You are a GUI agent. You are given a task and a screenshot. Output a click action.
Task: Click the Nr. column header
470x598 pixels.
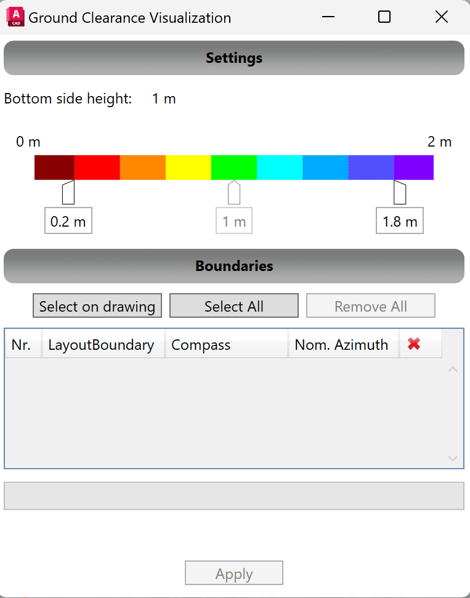coord(23,344)
